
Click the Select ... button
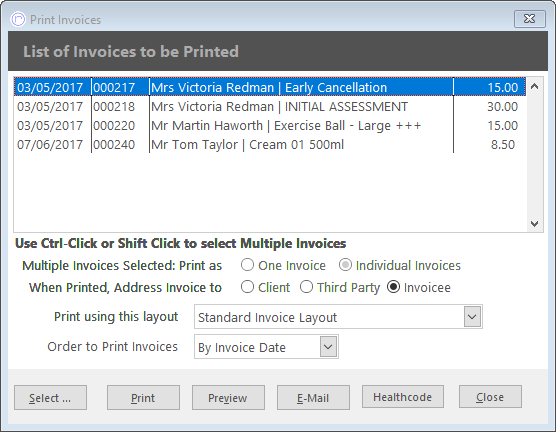(50, 398)
